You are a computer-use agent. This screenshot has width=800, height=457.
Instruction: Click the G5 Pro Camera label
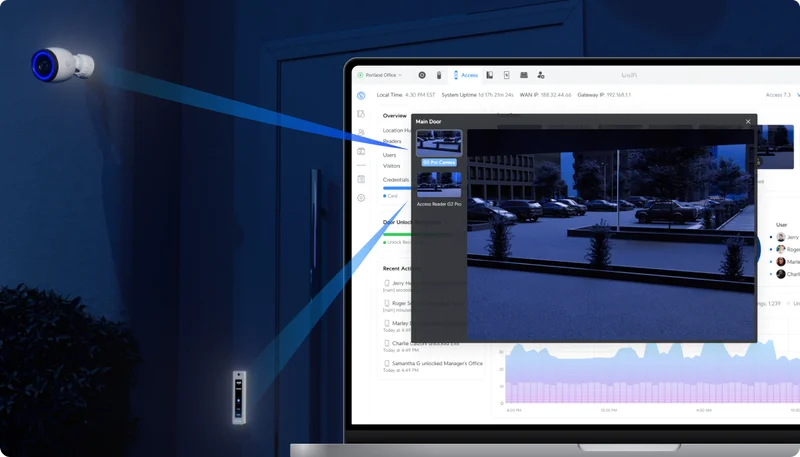click(439, 162)
